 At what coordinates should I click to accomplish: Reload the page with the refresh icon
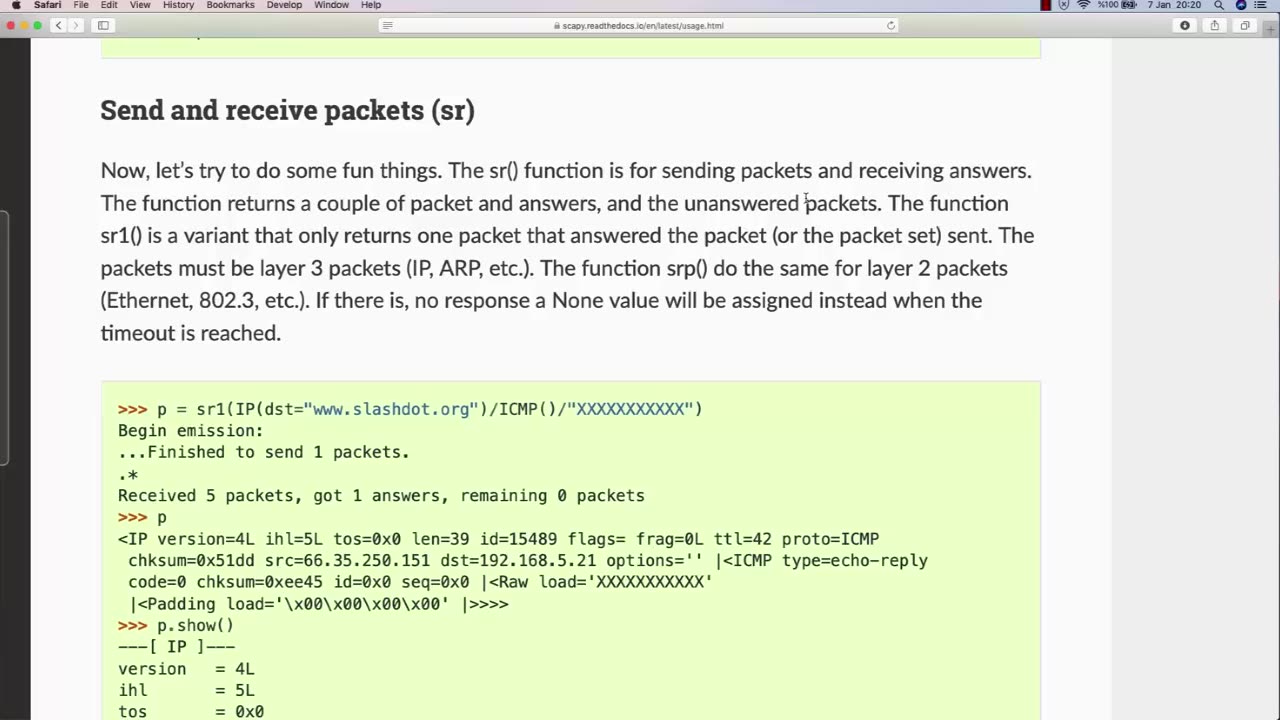click(x=890, y=25)
